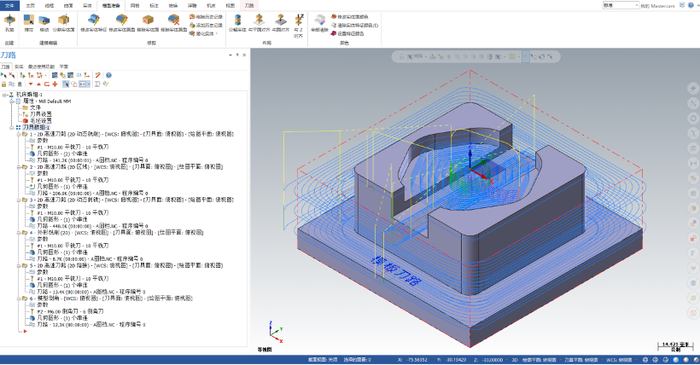Open the File (文件) menu tab

pyautogui.click(x=9, y=5)
